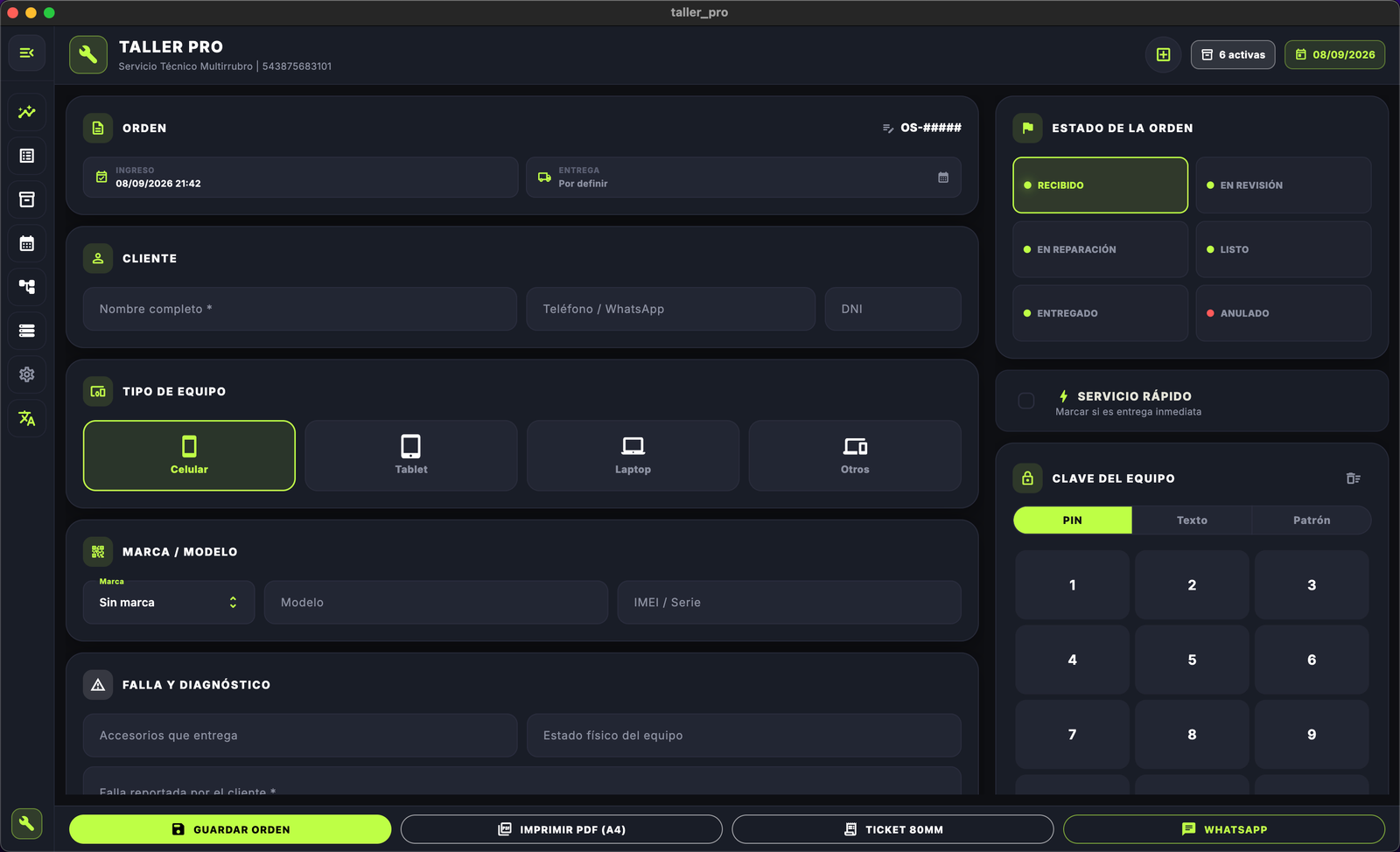
Task: Open the calendar sidebar icon
Action: click(x=27, y=243)
